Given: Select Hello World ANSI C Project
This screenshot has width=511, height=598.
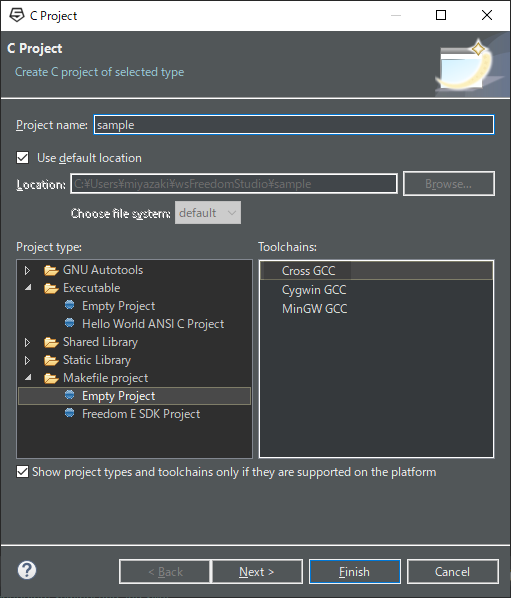Looking at the screenshot, I should pos(153,324).
